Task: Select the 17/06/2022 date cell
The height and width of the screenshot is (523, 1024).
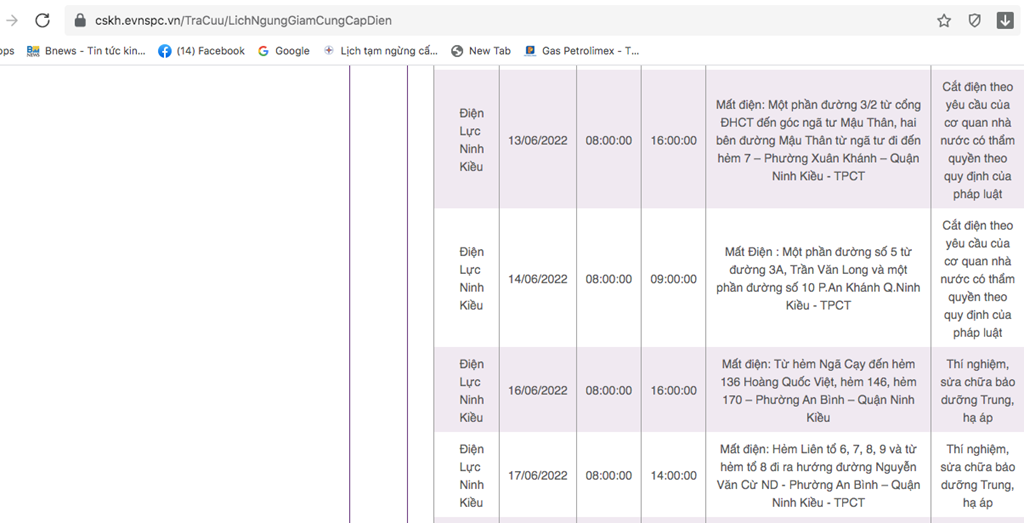Action: [x=537, y=476]
